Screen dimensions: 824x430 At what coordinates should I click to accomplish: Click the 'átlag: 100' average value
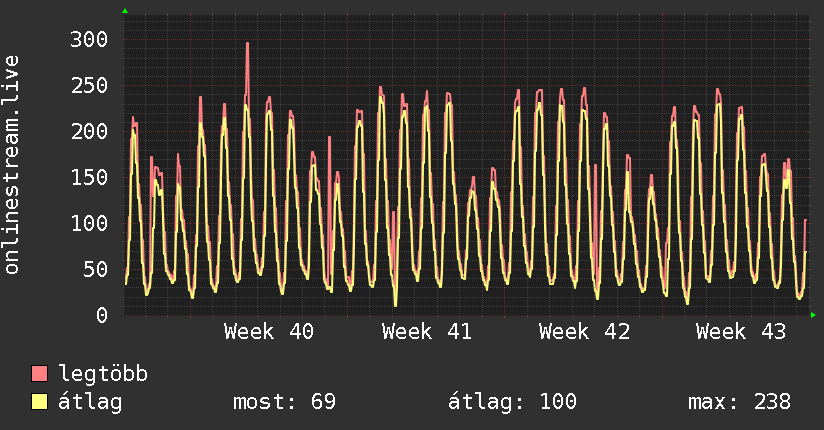tap(512, 402)
